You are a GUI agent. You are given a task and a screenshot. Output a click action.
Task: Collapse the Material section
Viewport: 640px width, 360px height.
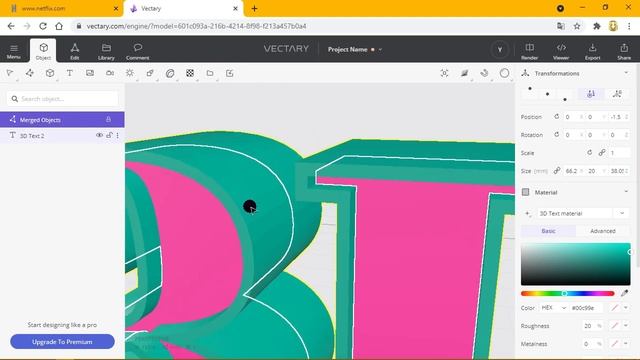pos(626,192)
